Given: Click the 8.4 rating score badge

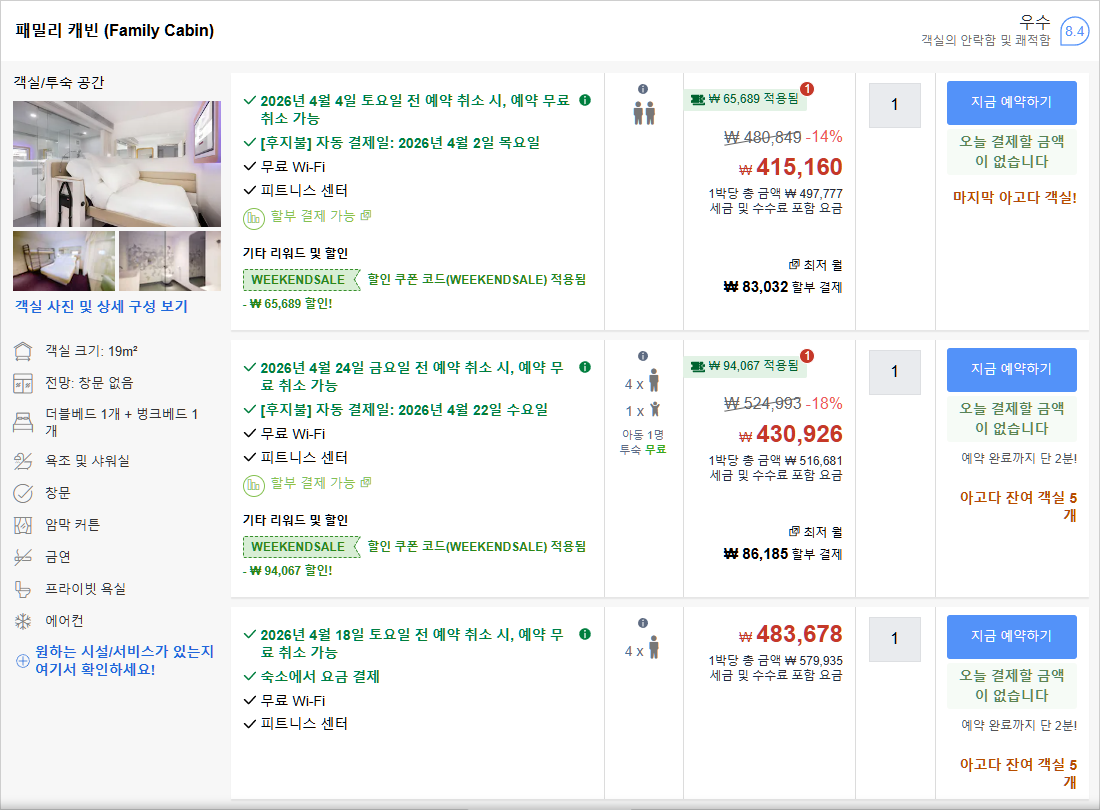Looking at the screenshot, I should (1074, 32).
